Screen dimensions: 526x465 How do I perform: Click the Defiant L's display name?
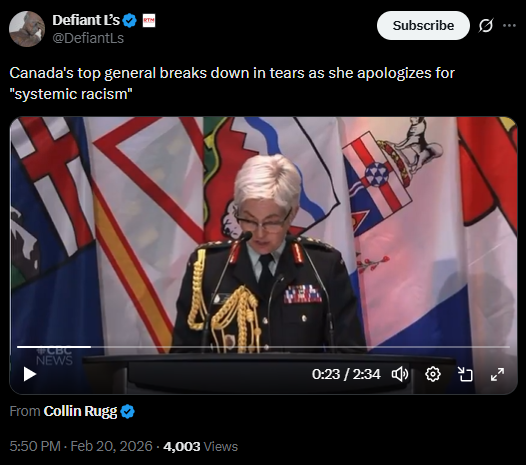(86, 20)
